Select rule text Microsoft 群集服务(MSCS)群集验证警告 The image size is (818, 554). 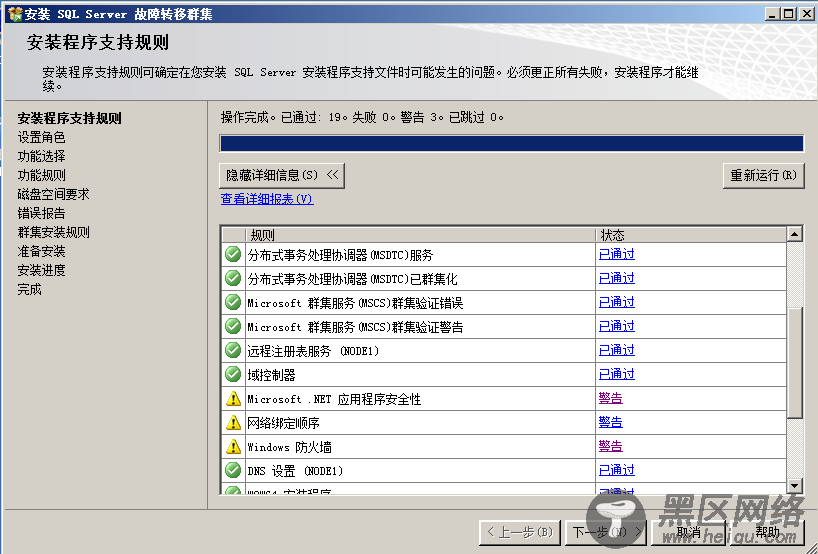tap(355, 327)
